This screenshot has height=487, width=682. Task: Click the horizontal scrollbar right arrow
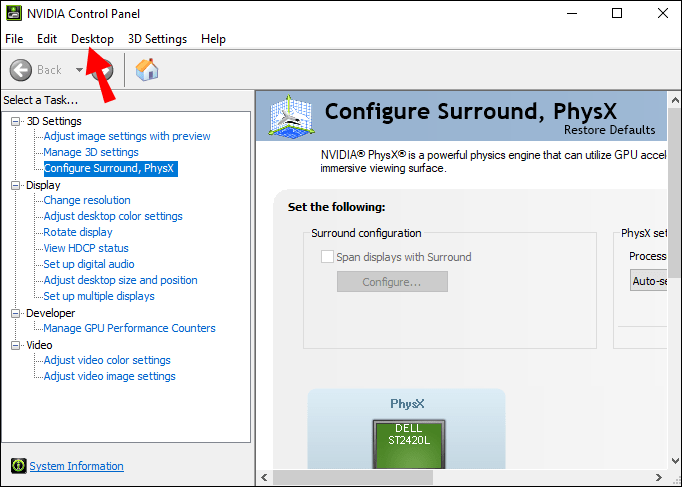(659, 478)
